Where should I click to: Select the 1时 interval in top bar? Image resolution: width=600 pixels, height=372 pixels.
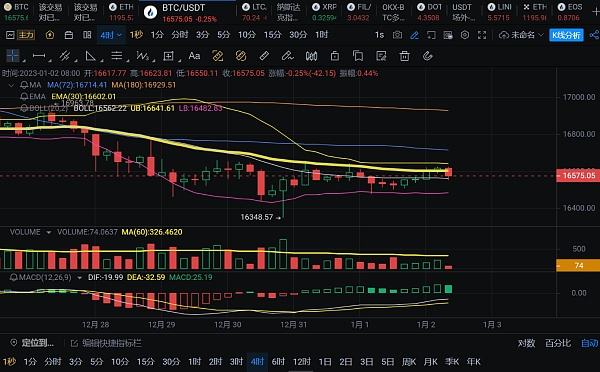(x=321, y=35)
